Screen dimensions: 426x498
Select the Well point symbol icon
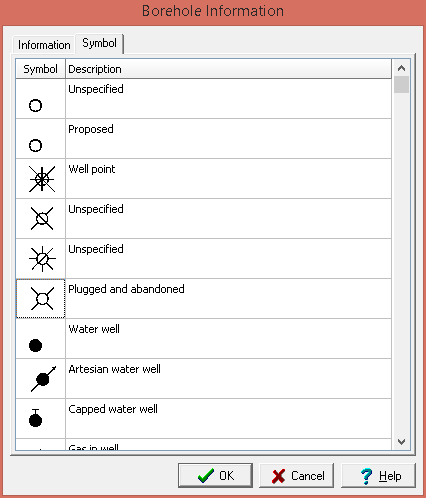click(42, 179)
